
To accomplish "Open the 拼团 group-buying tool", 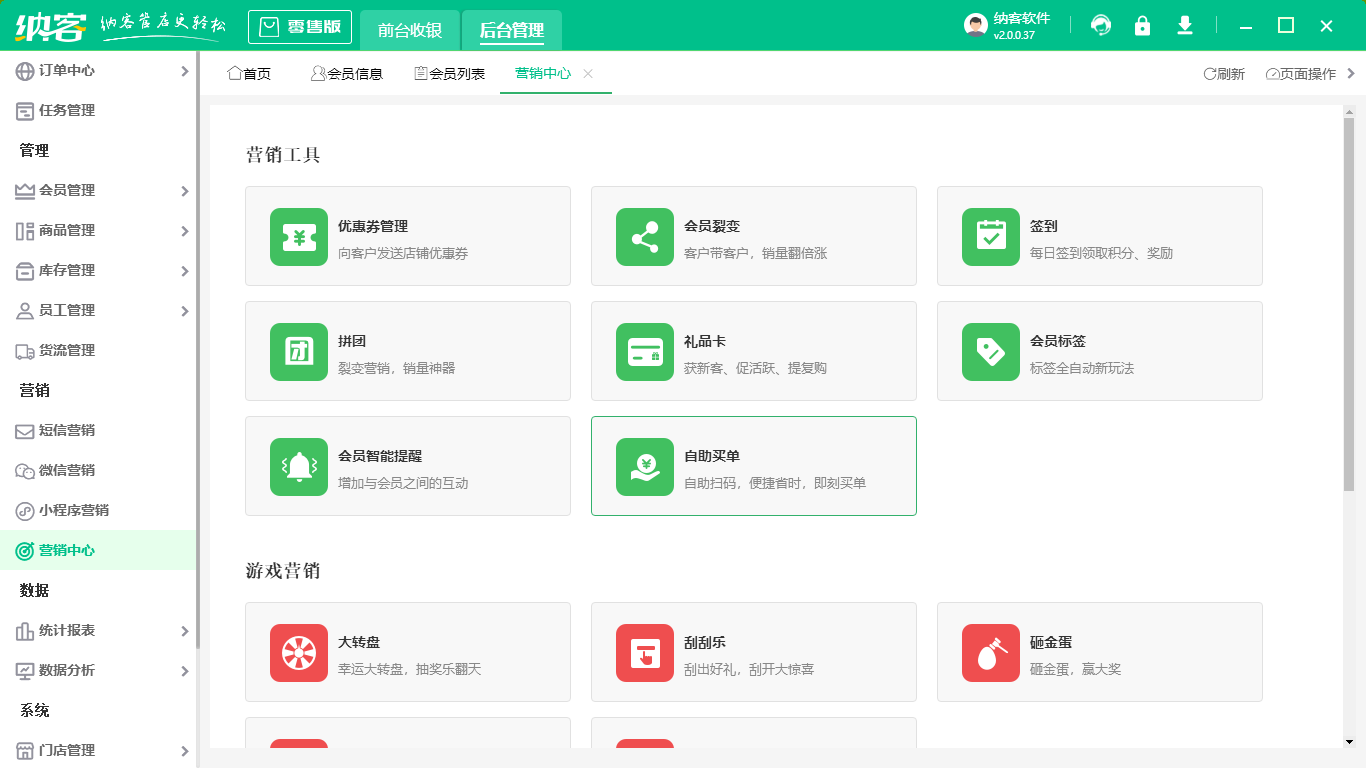I will (x=408, y=351).
